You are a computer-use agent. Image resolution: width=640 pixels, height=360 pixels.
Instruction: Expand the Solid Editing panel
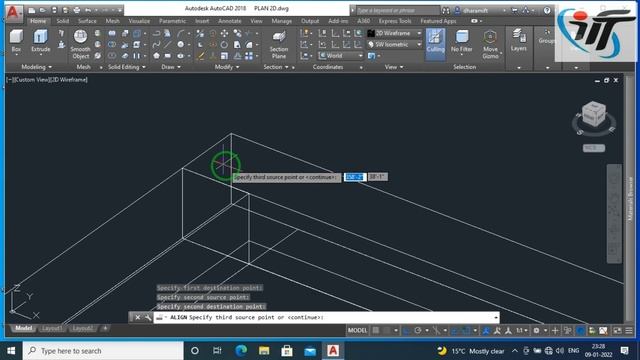coord(127,67)
